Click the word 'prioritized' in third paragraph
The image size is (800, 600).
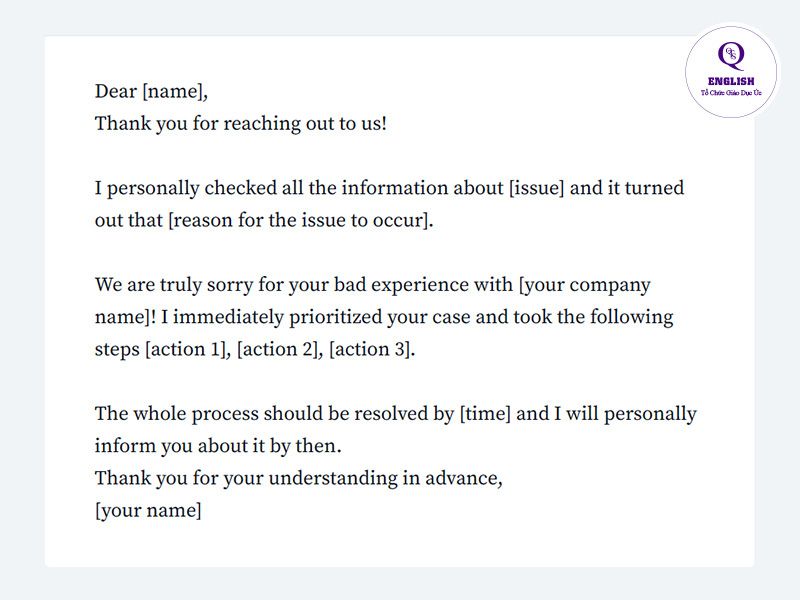[335, 317]
